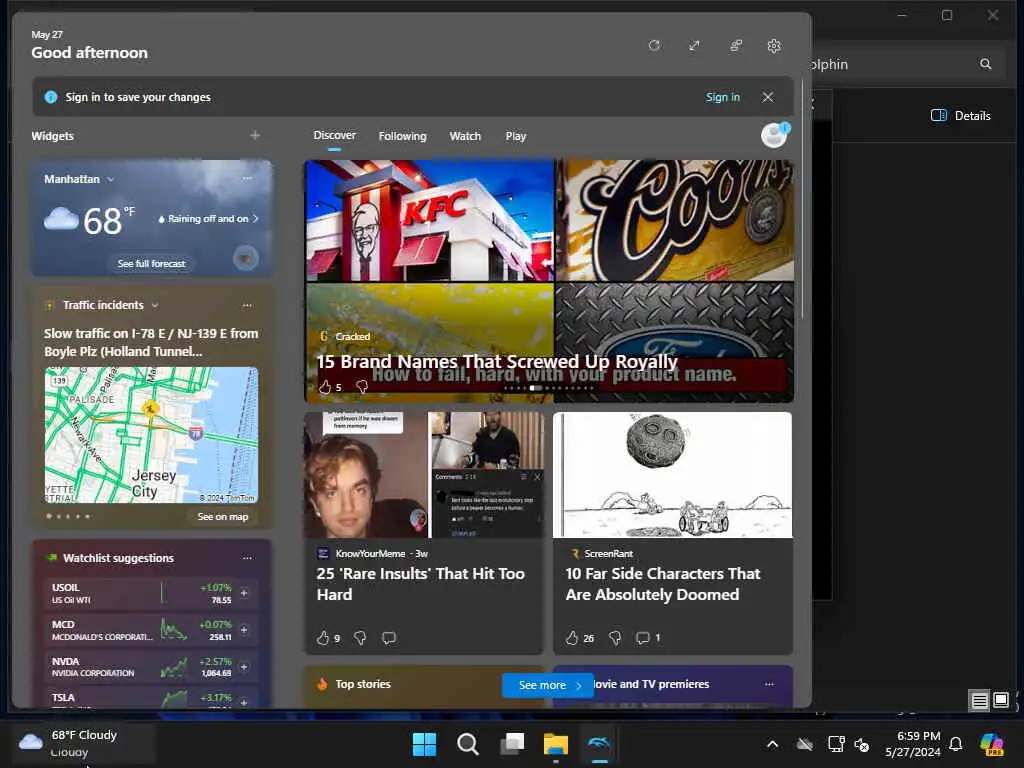Open weather widget more options
Screen dimensions: 1024x768
pos(247,178)
